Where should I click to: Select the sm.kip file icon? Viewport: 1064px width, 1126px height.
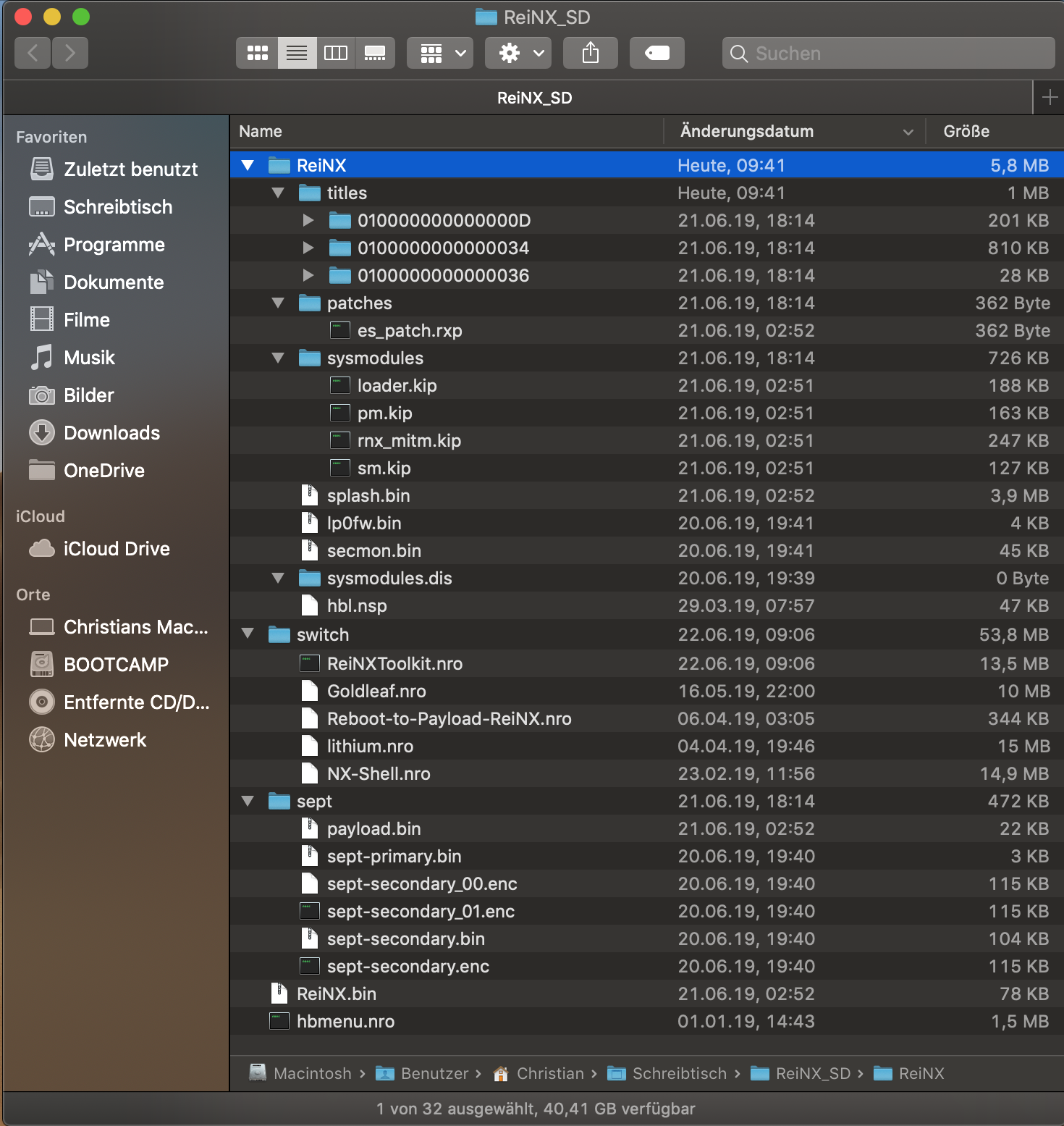[x=340, y=468]
